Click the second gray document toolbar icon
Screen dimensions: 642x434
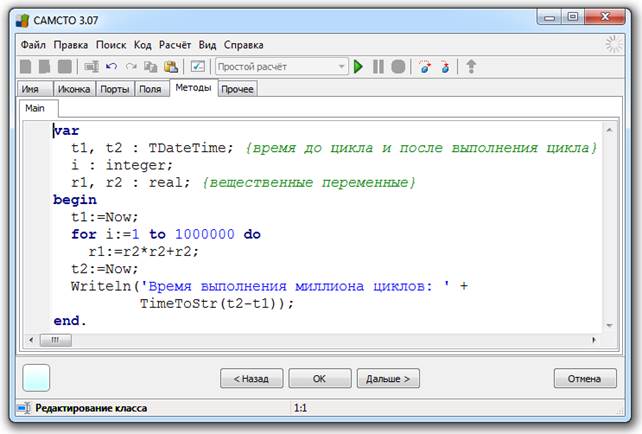click(44, 66)
